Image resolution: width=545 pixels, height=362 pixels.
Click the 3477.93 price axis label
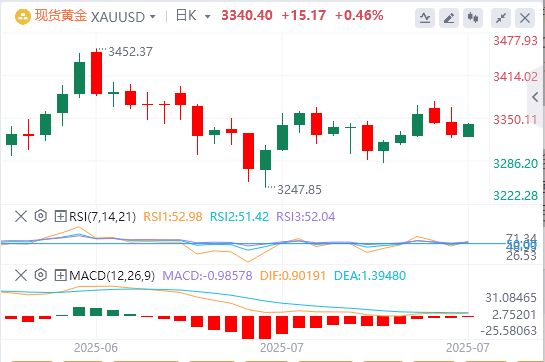[x=515, y=41]
